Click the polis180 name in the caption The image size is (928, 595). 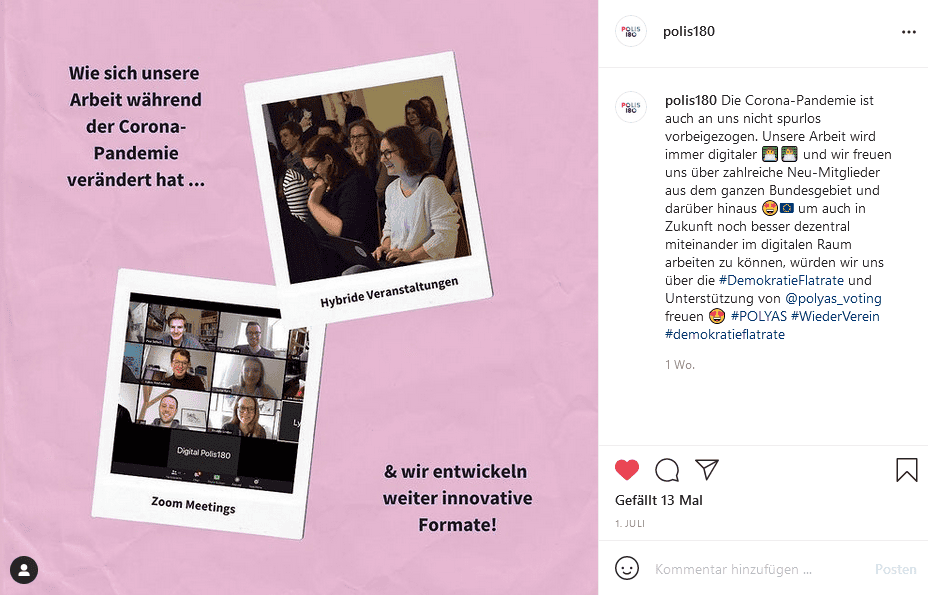click(x=691, y=100)
